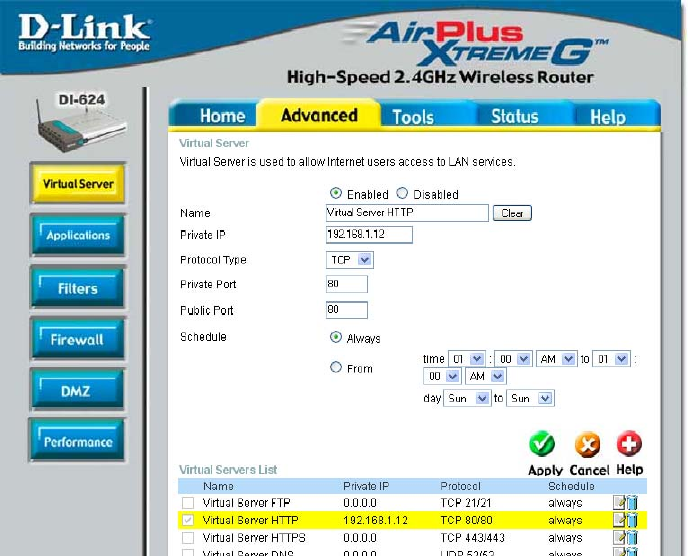Select the Enabled radio button

336,193
